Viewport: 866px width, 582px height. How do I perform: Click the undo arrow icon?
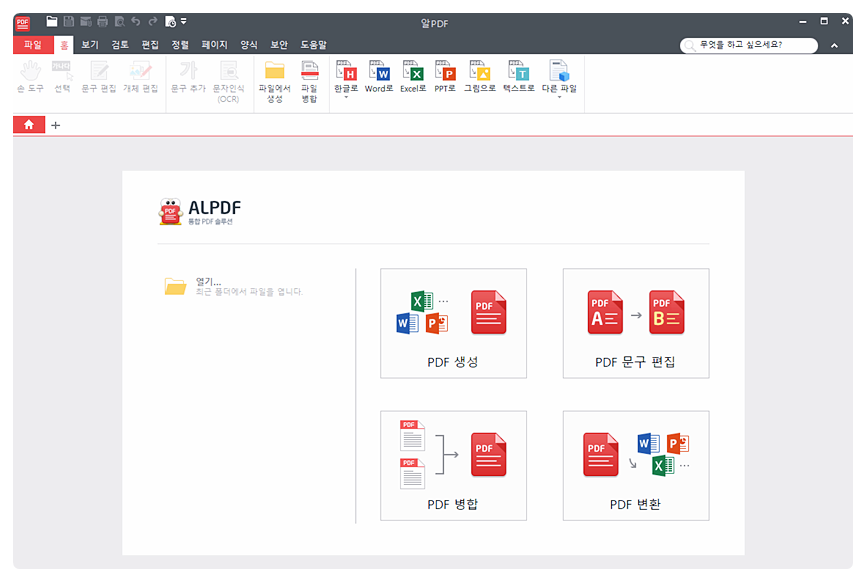(136, 22)
